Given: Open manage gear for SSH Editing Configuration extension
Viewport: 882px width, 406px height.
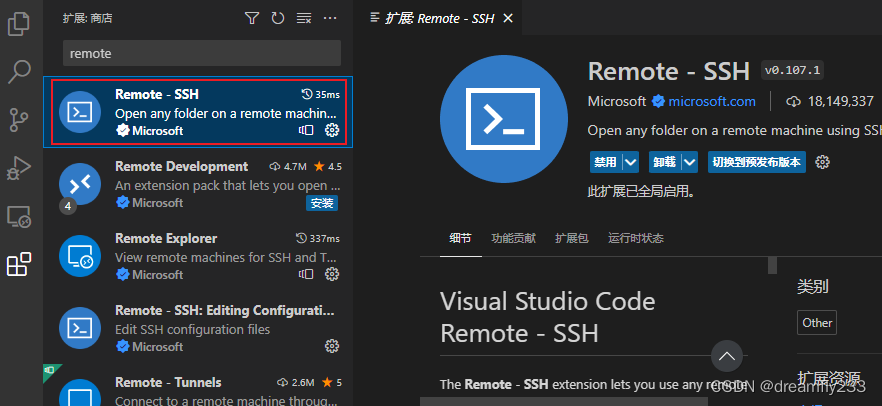Looking at the screenshot, I should pyautogui.click(x=332, y=346).
